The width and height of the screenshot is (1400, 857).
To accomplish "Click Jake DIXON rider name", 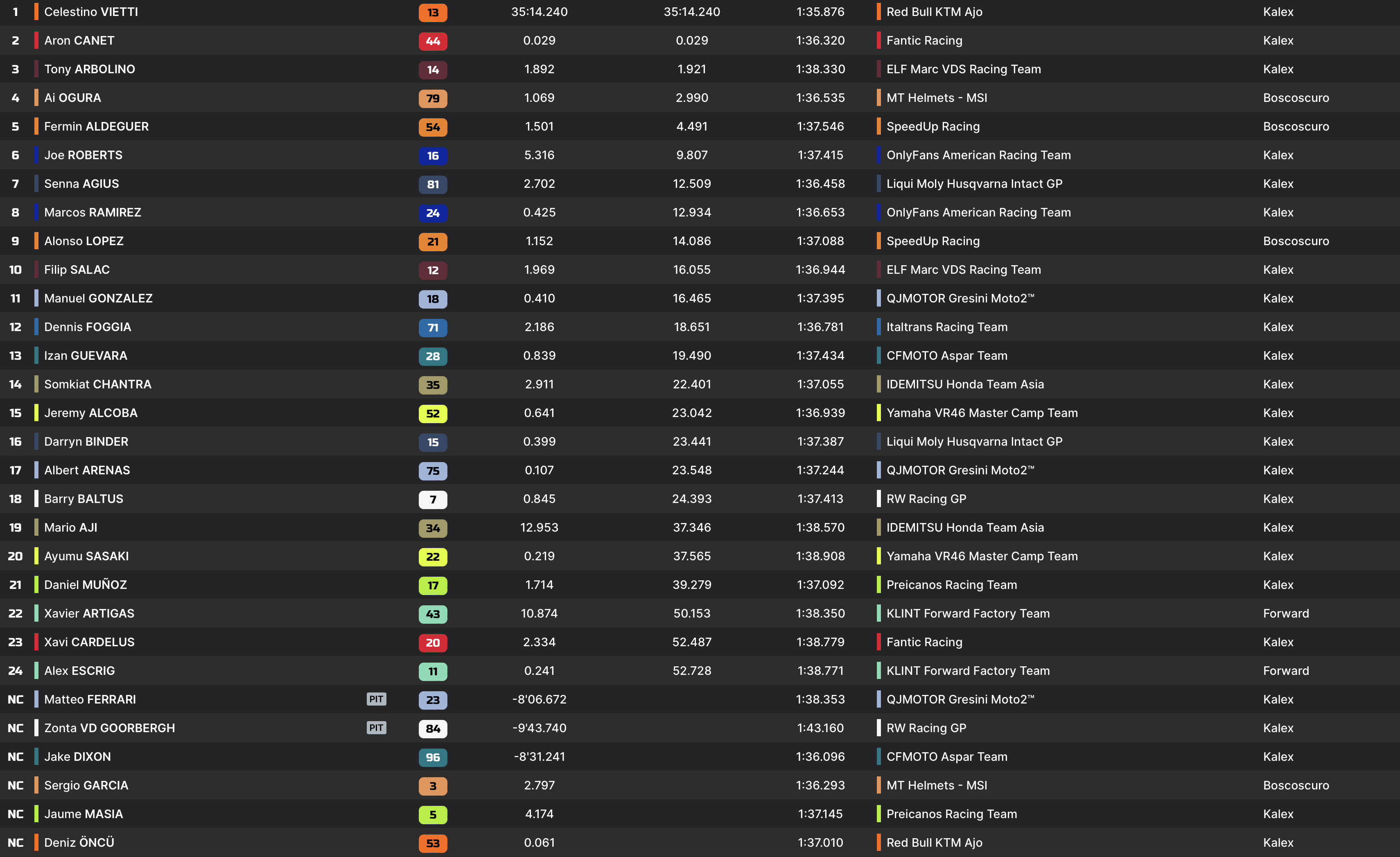I will (x=77, y=756).
